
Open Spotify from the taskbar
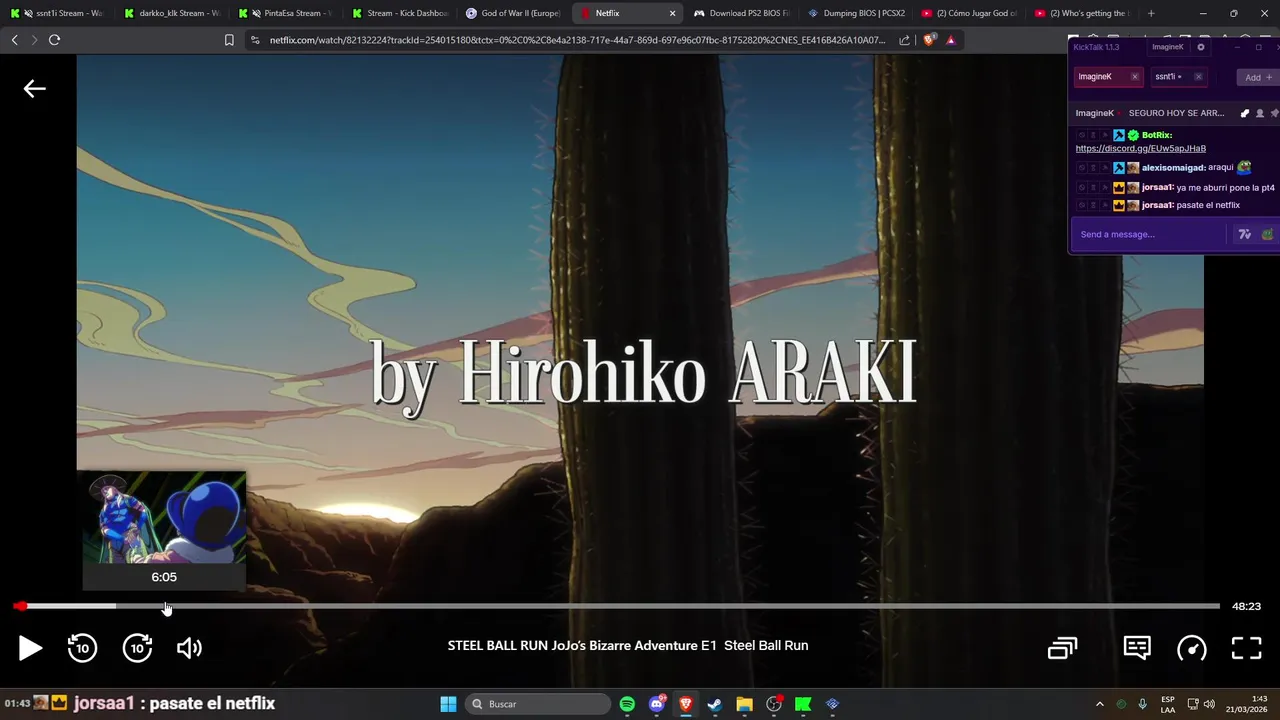(x=627, y=704)
